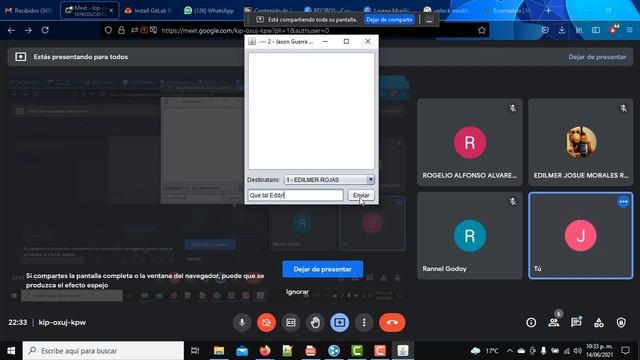Click the Escribe aquí para buscar box
The image size is (640, 360).
click(103, 351)
